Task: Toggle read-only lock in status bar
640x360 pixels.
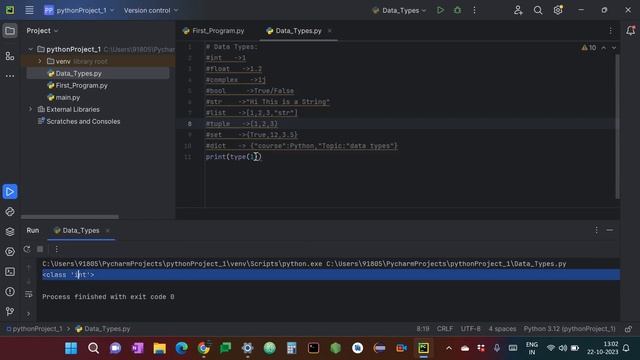Action: (629, 329)
